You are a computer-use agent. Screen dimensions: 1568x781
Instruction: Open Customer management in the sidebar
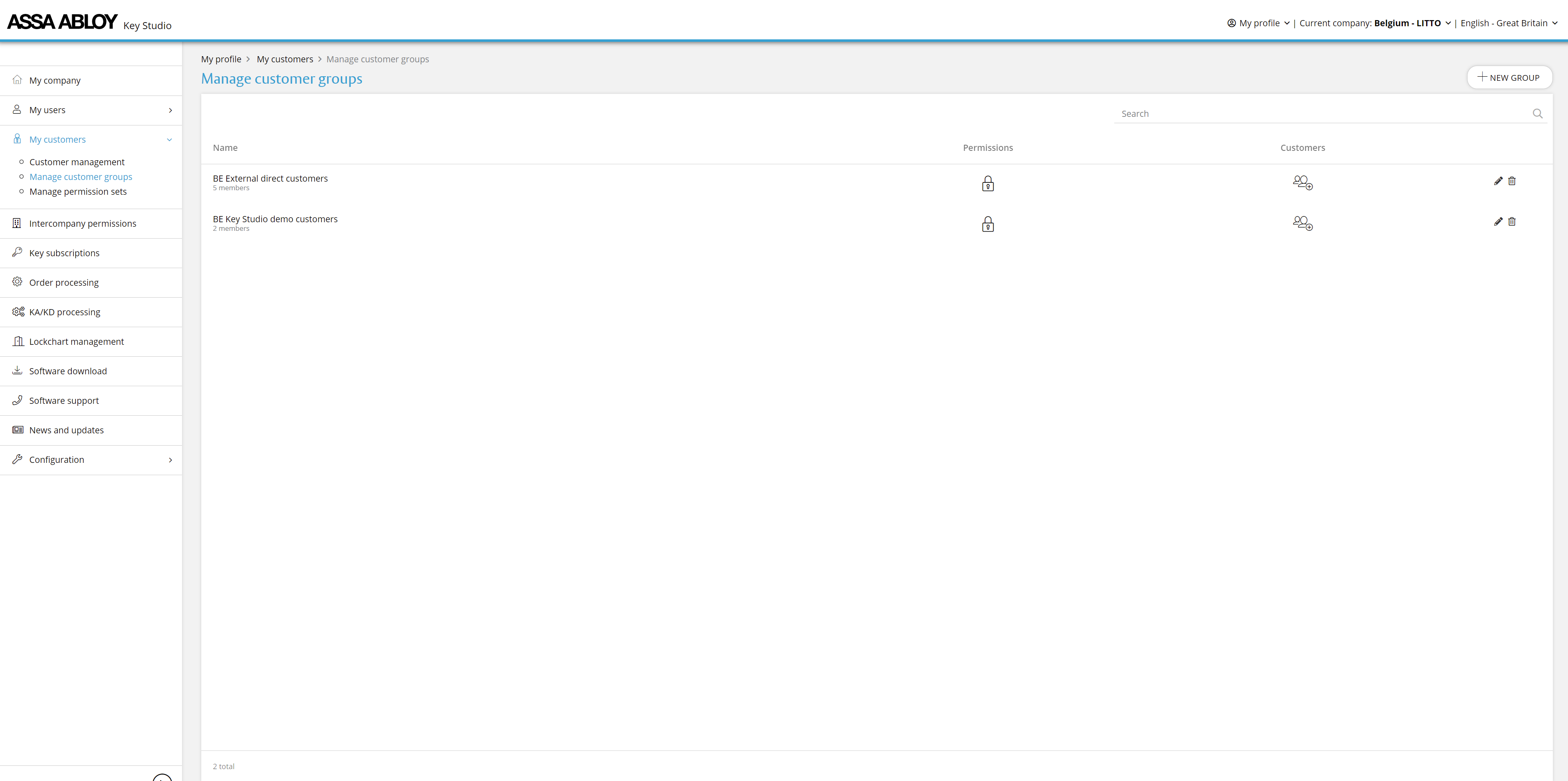point(77,161)
